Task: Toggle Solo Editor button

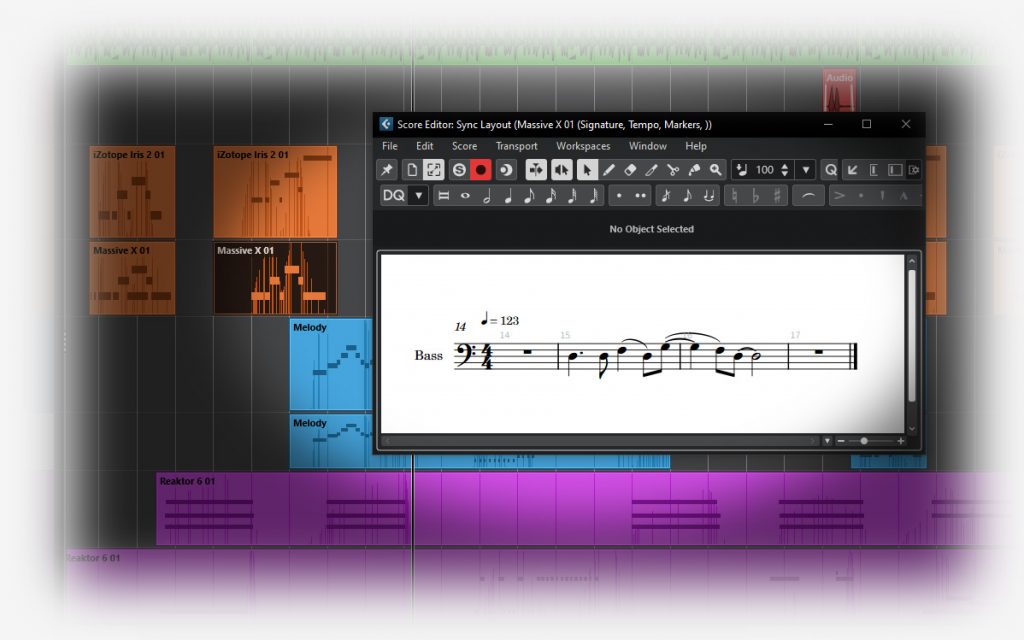Action: pos(459,170)
